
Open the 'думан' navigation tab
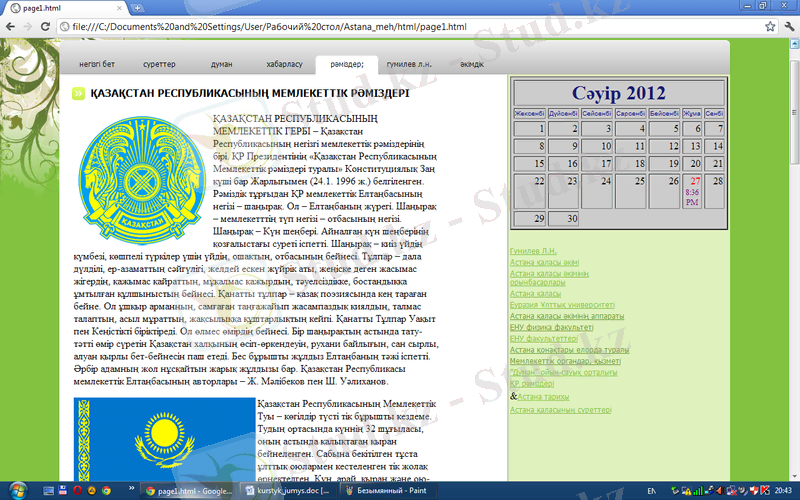pos(221,64)
